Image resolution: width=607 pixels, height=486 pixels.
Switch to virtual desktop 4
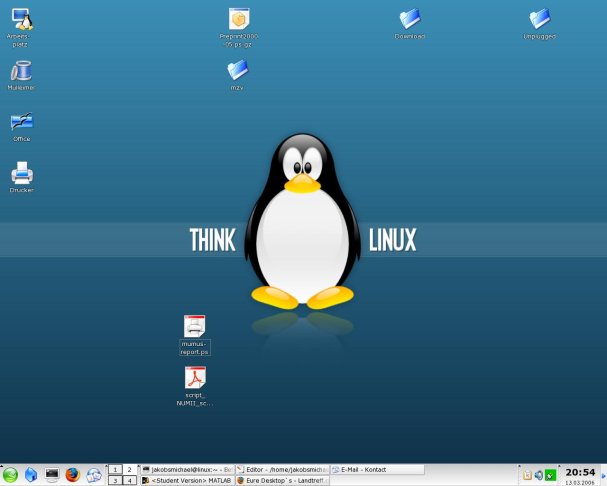coord(129,481)
